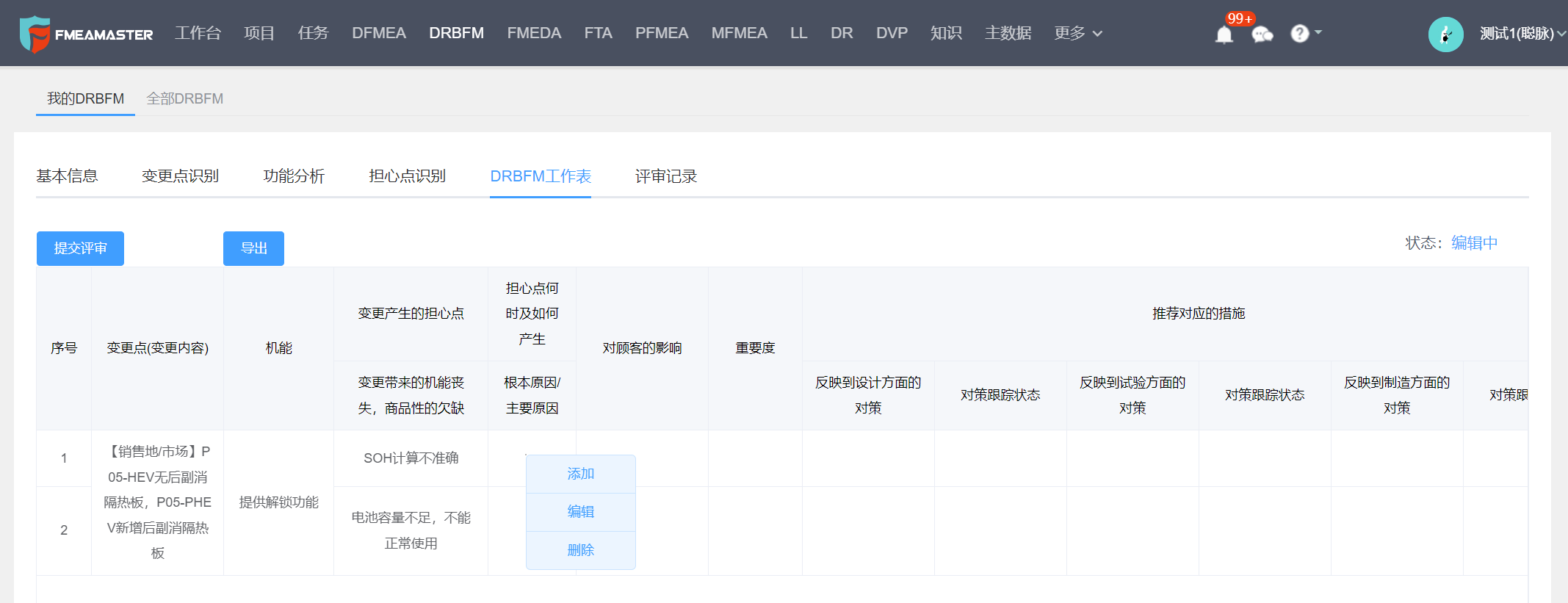Screen dimensions: 1568x603
Task: Open 工作台 in the top navigation
Action: click(198, 33)
